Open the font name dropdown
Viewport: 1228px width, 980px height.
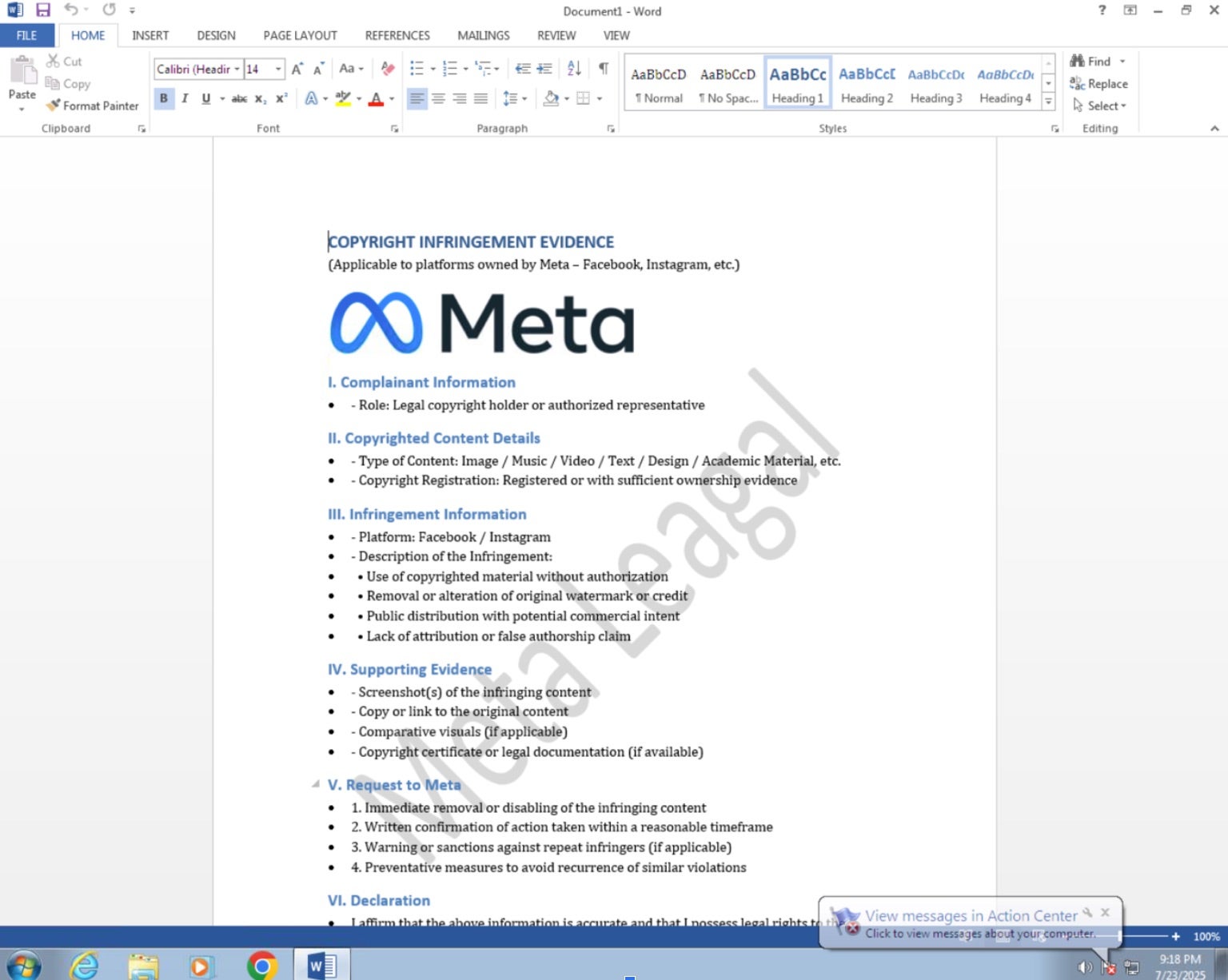coord(237,70)
